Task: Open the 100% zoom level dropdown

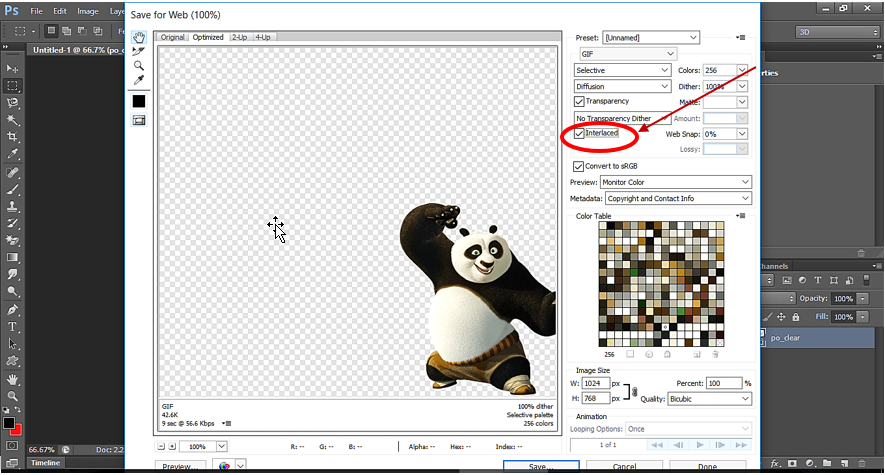Action: pyautogui.click(x=222, y=447)
